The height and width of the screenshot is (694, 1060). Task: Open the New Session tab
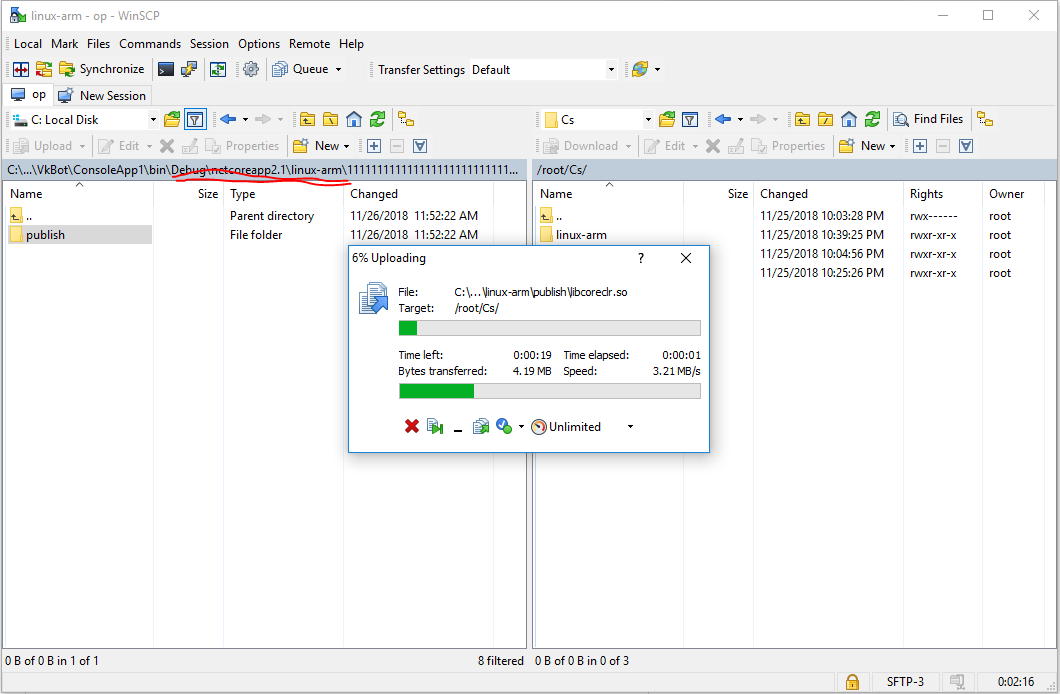point(102,95)
